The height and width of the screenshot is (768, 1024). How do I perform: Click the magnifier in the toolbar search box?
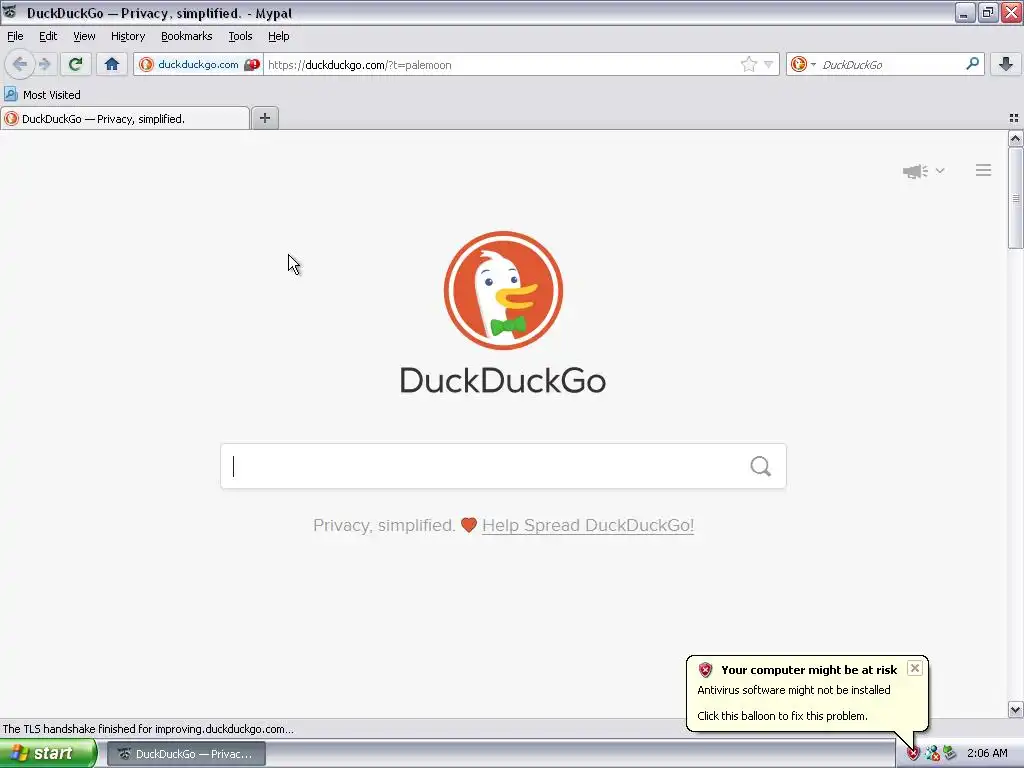pos(972,63)
